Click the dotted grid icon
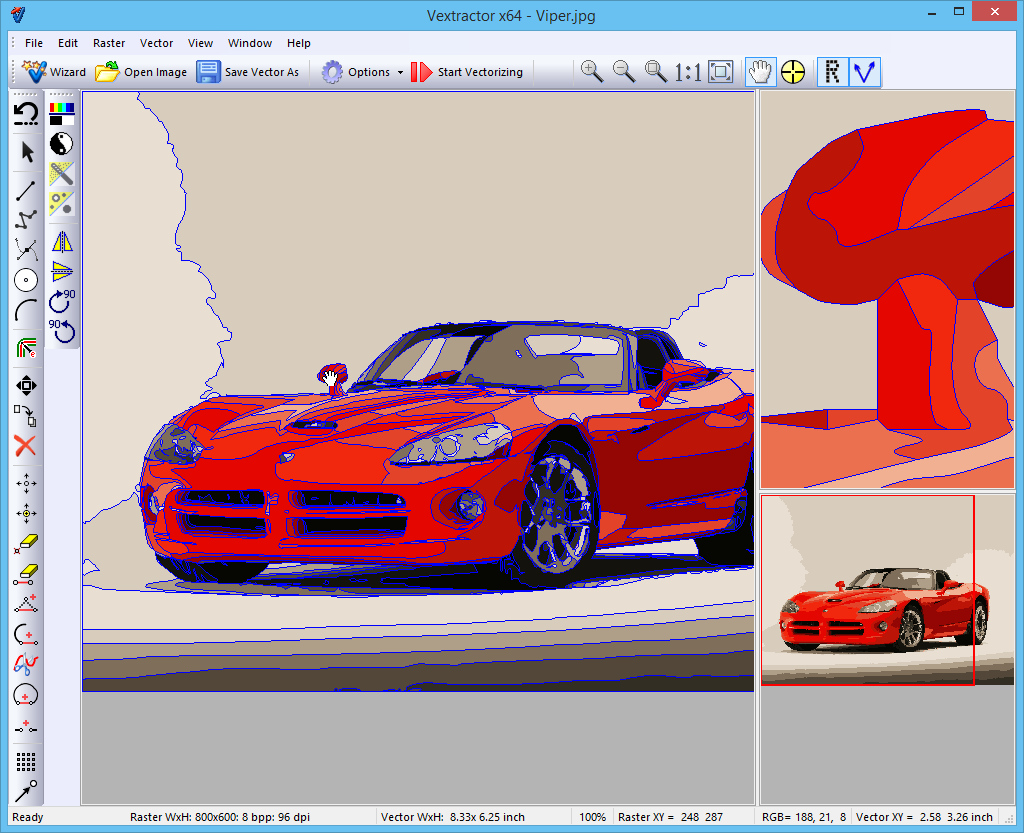Image resolution: width=1024 pixels, height=833 pixels. (26, 762)
